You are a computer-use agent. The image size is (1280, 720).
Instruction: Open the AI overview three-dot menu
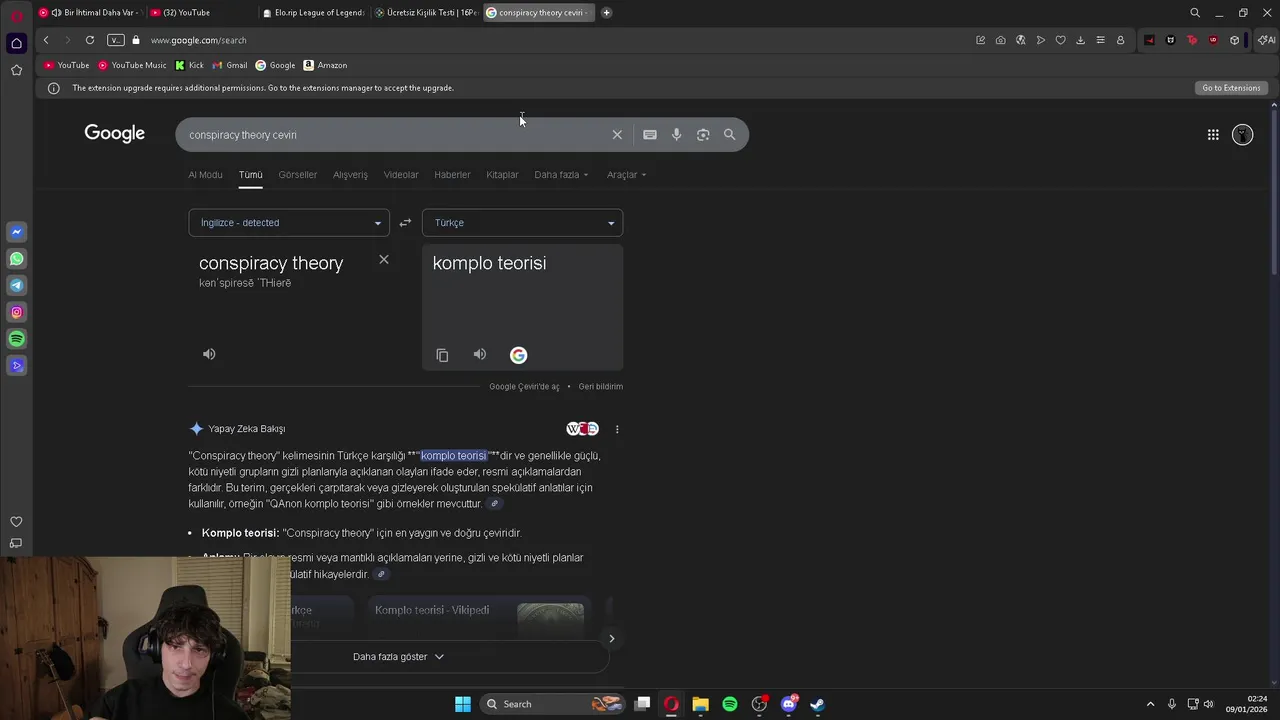point(617,429)
